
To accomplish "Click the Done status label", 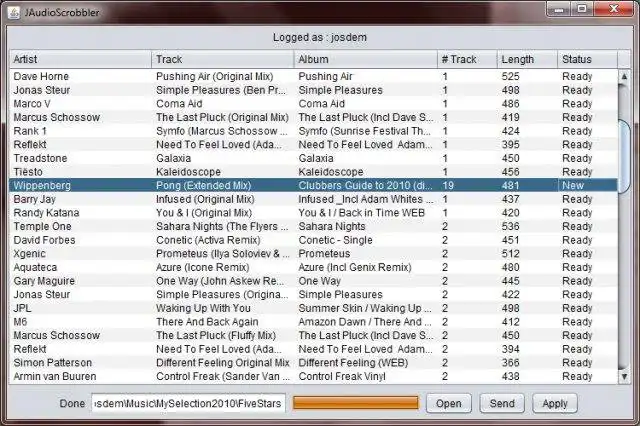I will click(72, 403).
